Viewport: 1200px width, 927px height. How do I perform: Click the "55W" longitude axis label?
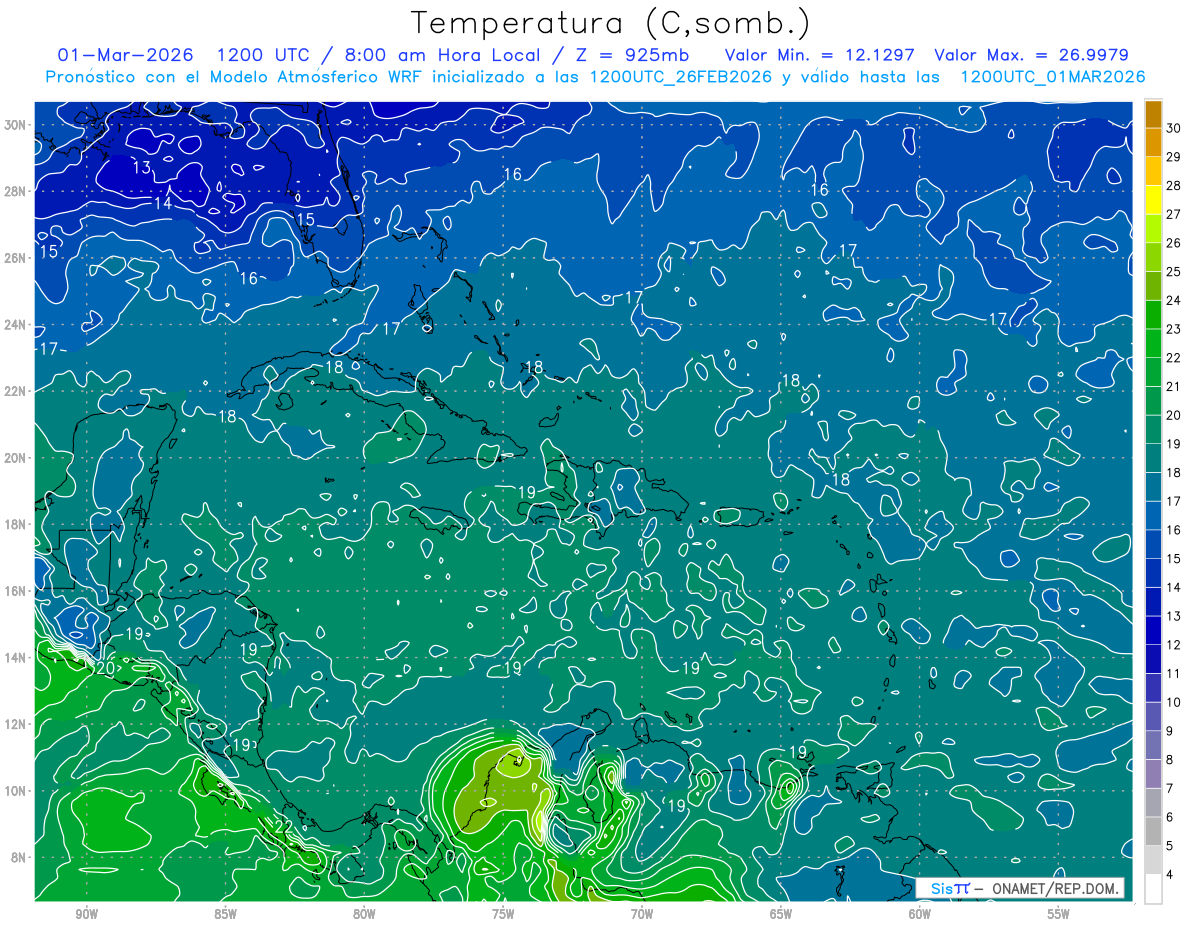coord(1059,914)
